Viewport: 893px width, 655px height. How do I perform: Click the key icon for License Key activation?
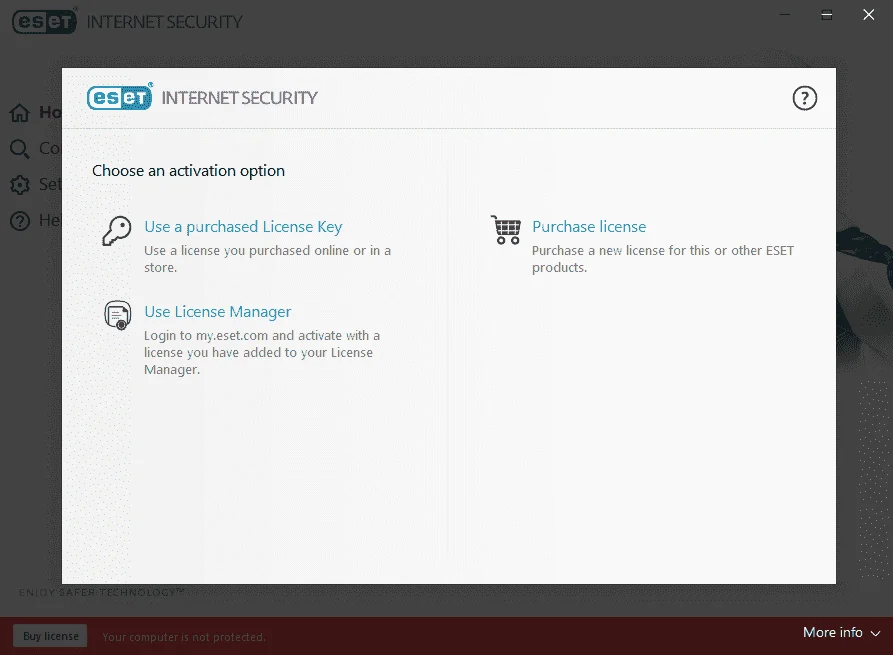[x=117, y=231]
